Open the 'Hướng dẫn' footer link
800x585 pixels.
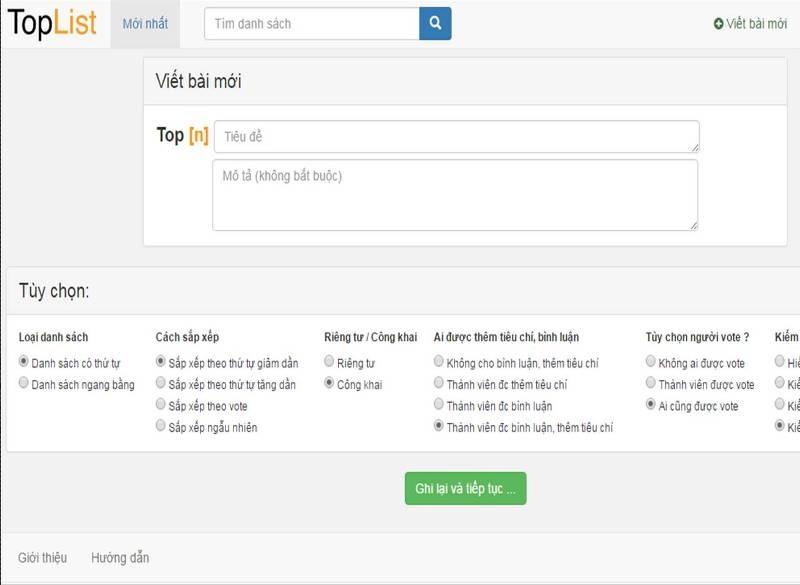(x=120, y=557)
